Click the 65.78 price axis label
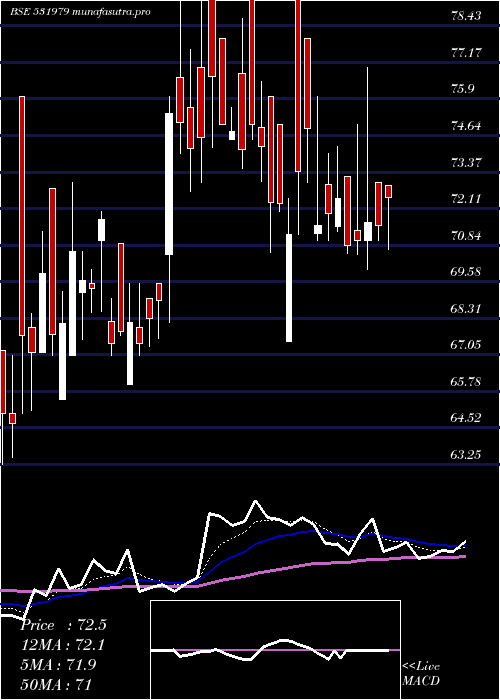Viewport: 500px width, 700px height. pyautogui.click(x=466, y=381)
